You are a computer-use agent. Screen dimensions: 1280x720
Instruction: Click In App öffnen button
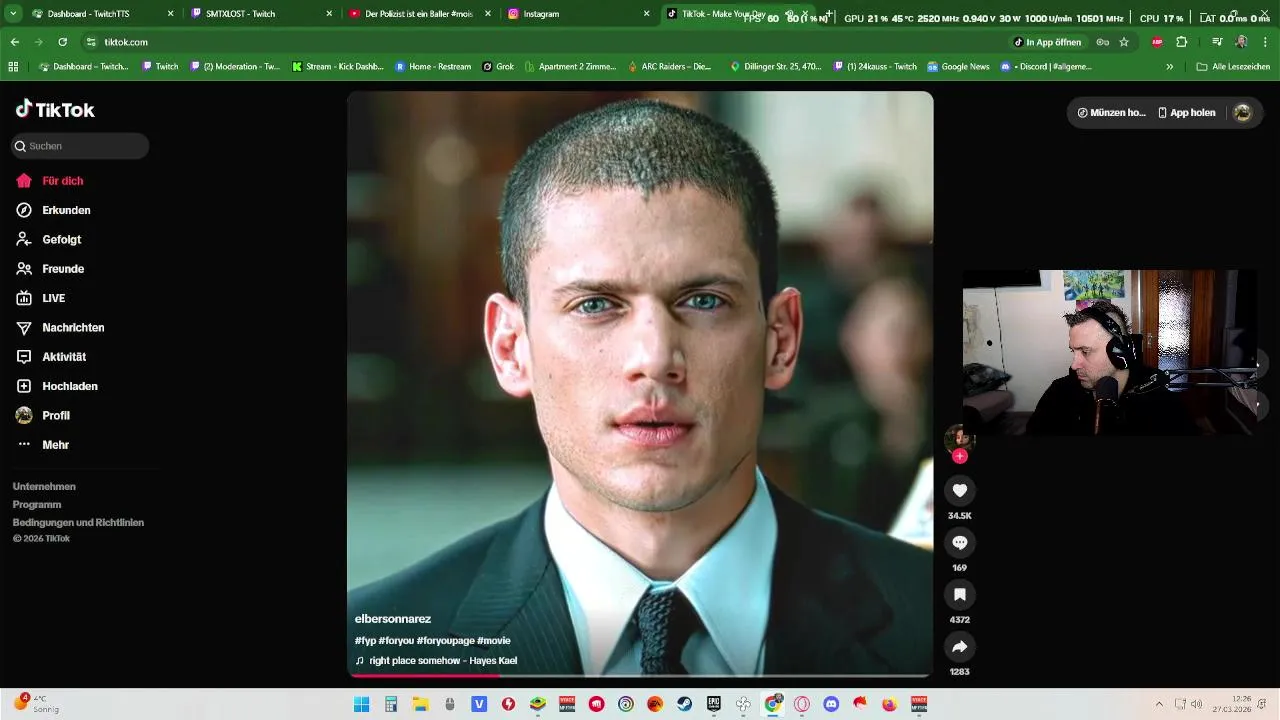pos(1048,42)
